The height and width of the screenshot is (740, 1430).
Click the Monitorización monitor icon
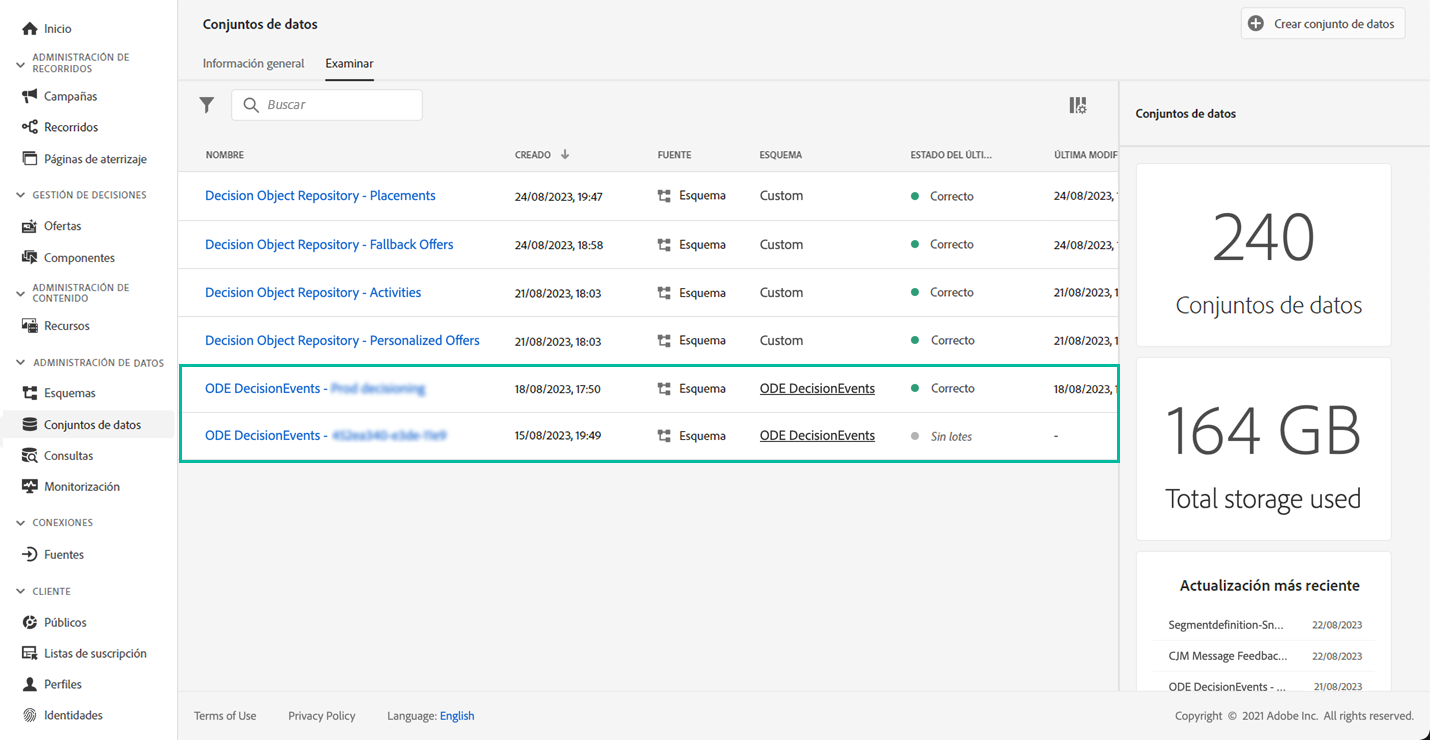[30, 487]
